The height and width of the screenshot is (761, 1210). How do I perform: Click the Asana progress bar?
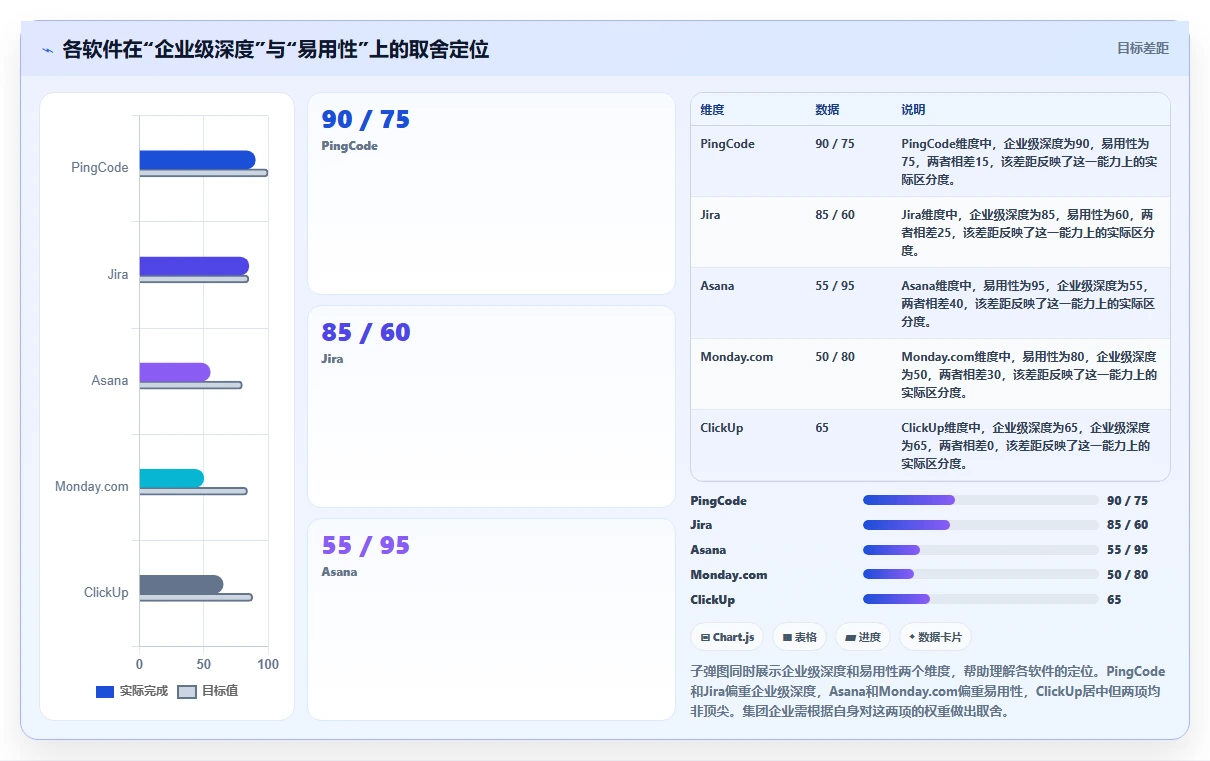point(981,550)
